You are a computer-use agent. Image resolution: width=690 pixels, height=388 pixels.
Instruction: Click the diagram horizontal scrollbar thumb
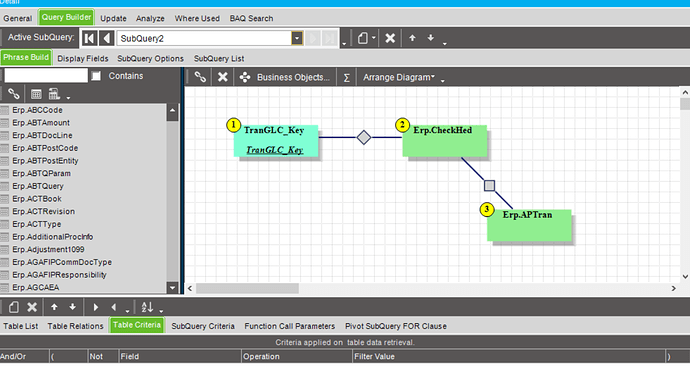247,289
